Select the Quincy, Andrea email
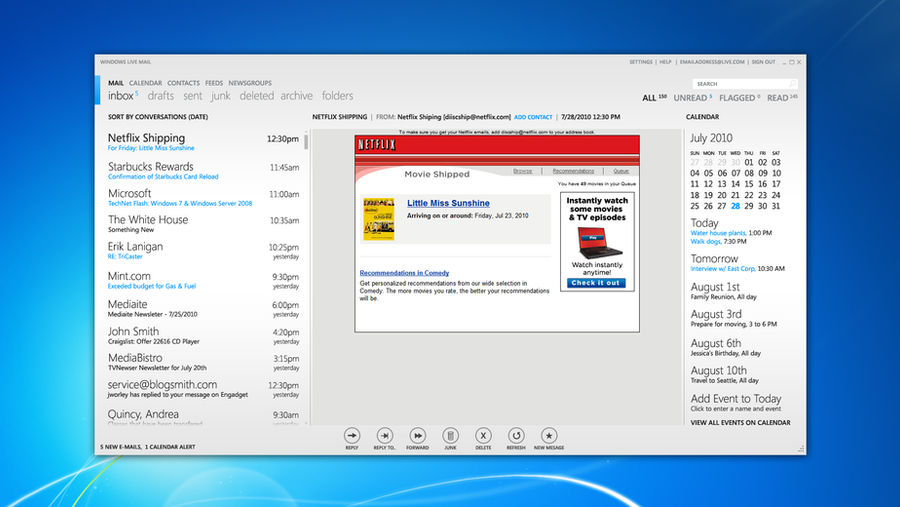The image size is (900, 507). 204,416
